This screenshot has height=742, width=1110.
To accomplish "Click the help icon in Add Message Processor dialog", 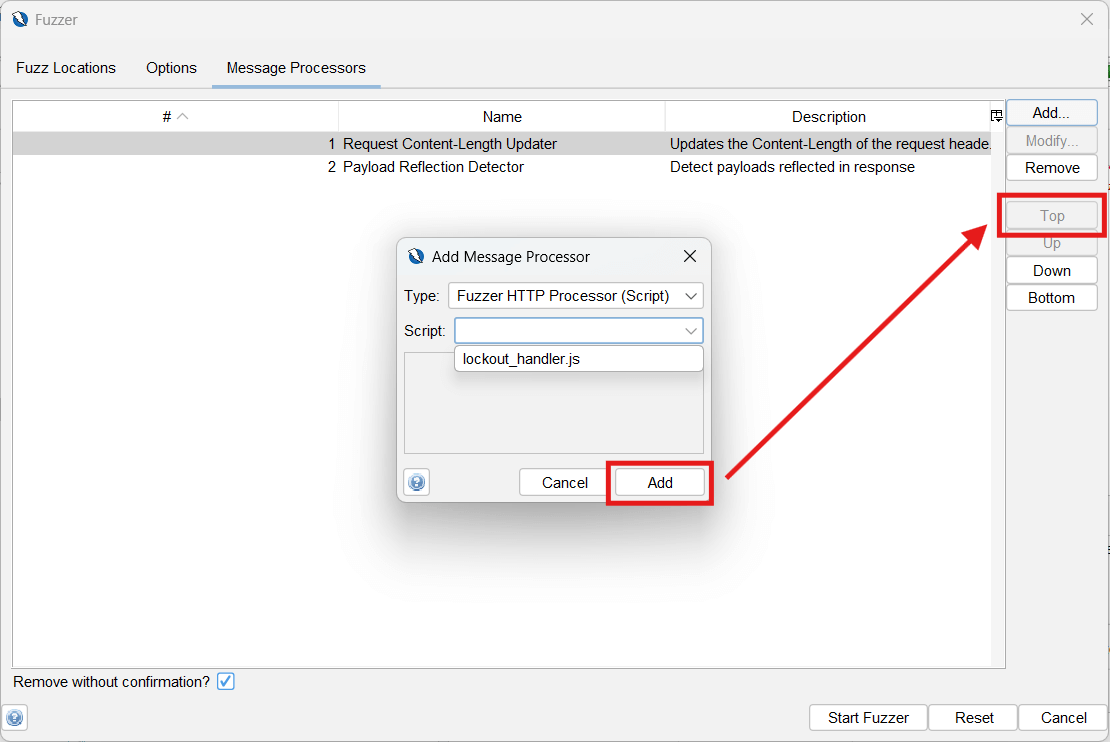I will coord(416,481).
